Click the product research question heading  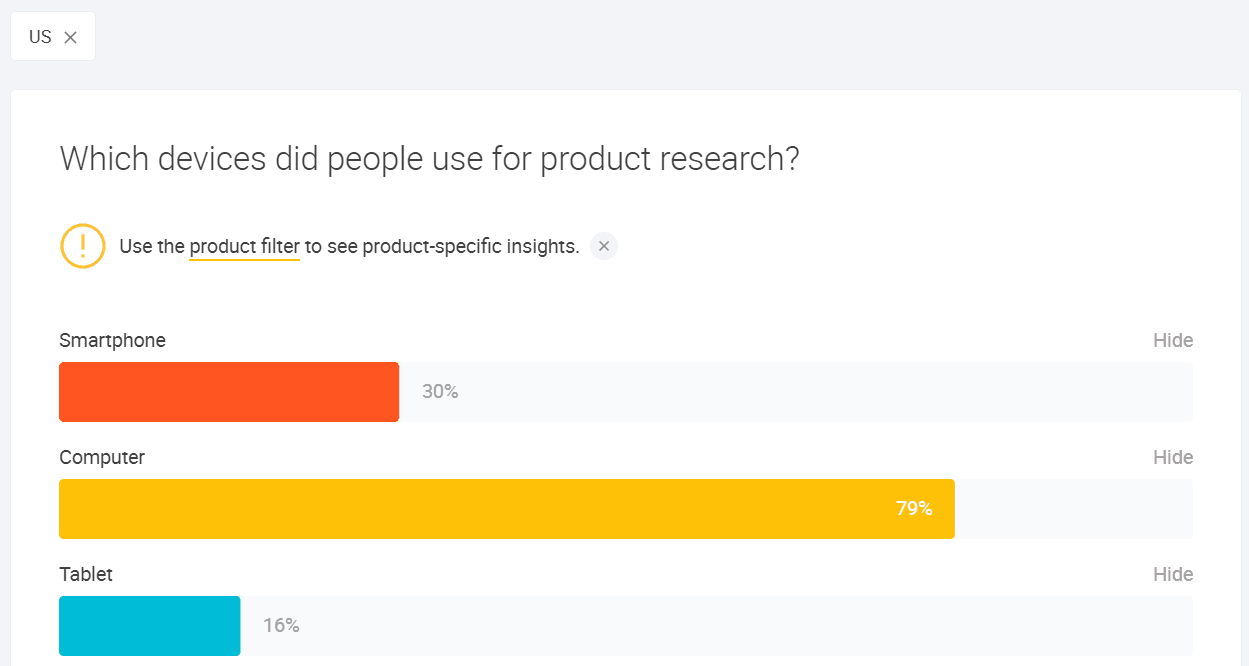(x=430, y=159)
